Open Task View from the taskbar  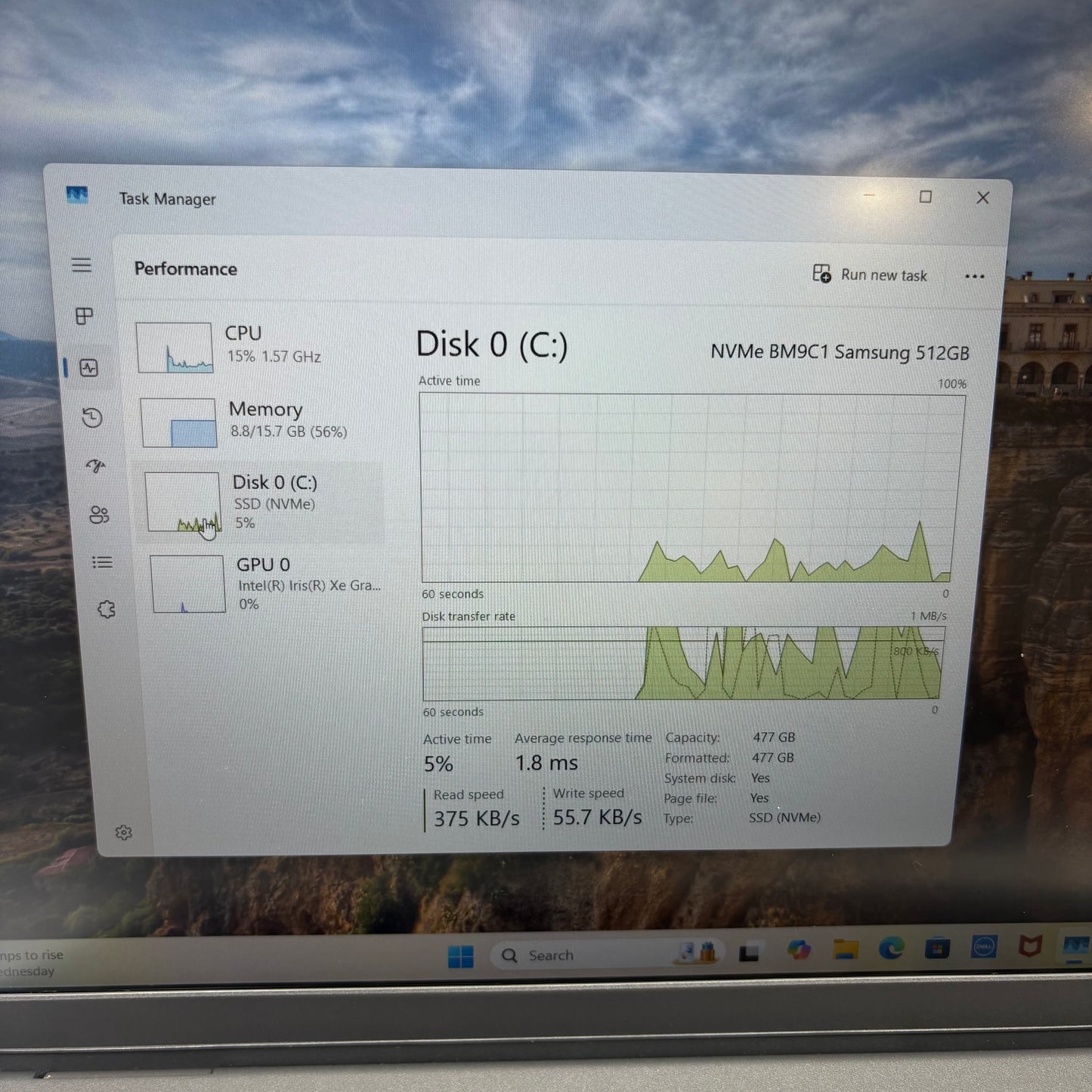[x=749, y=954]
